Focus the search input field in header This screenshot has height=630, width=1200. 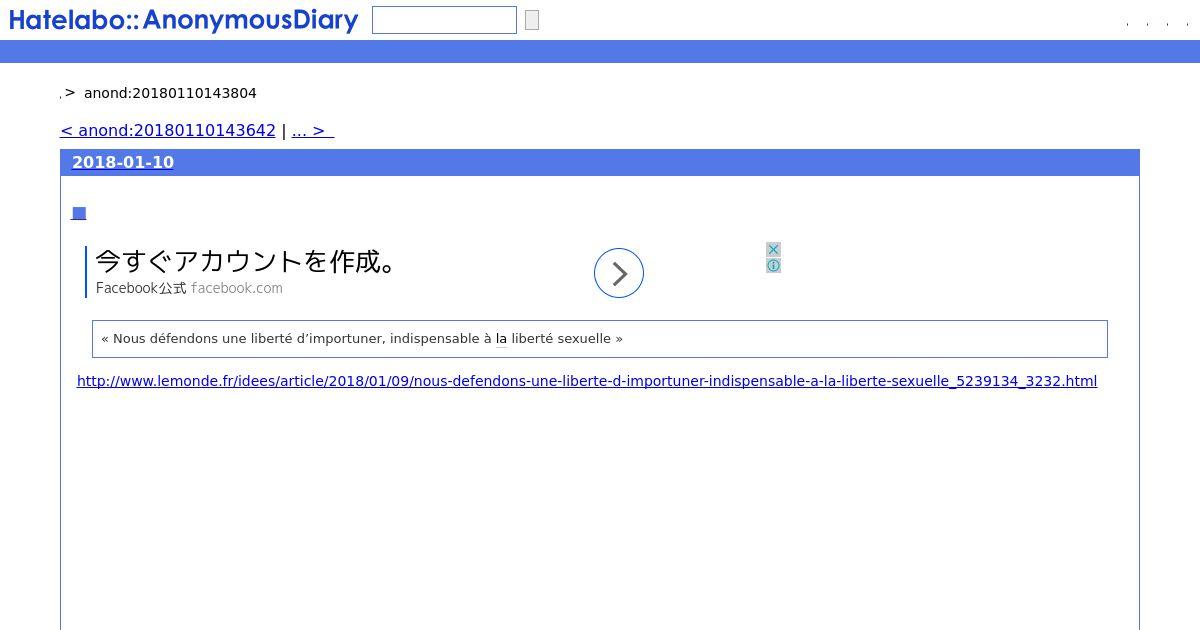[444, 20]
